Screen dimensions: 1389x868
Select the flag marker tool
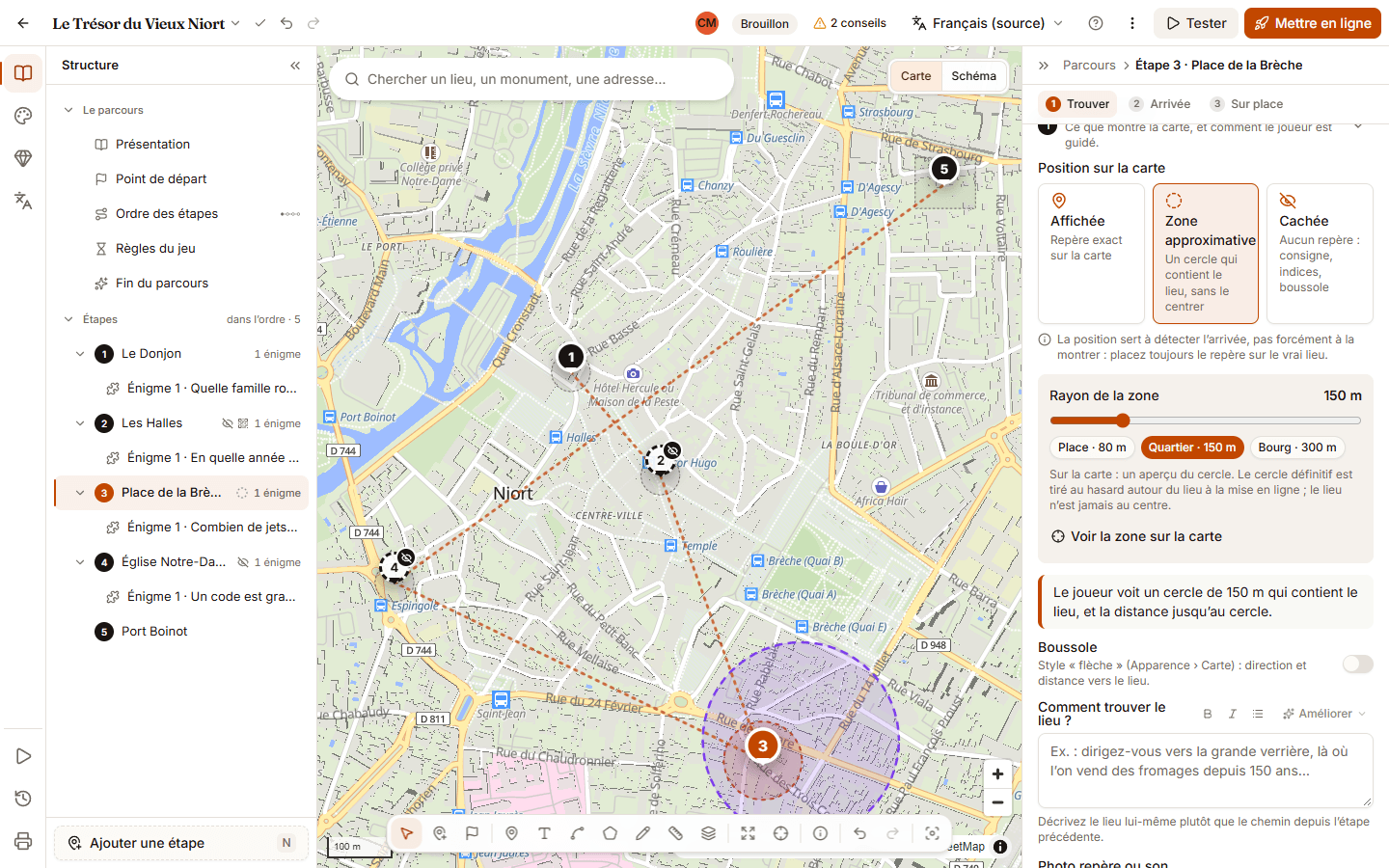click(x=472, y=833)
